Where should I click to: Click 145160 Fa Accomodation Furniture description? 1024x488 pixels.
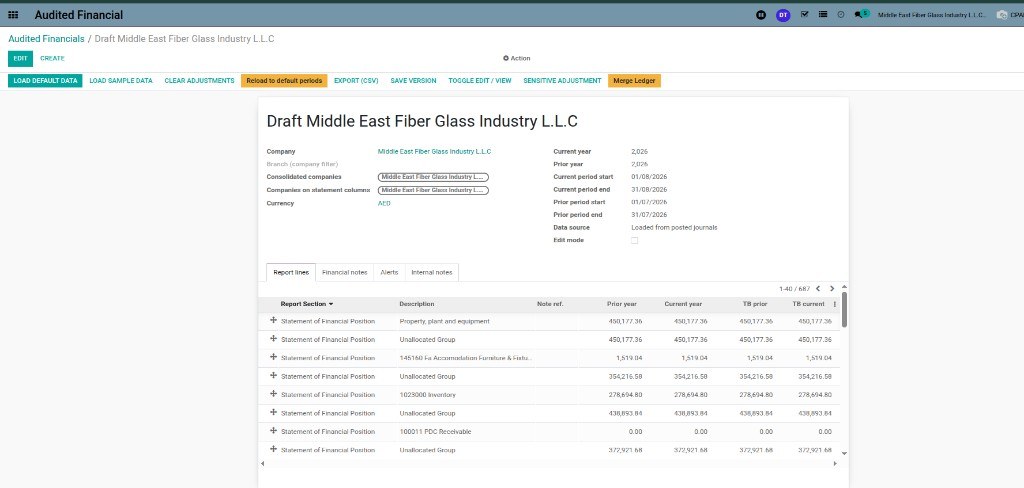coord(466,358)
